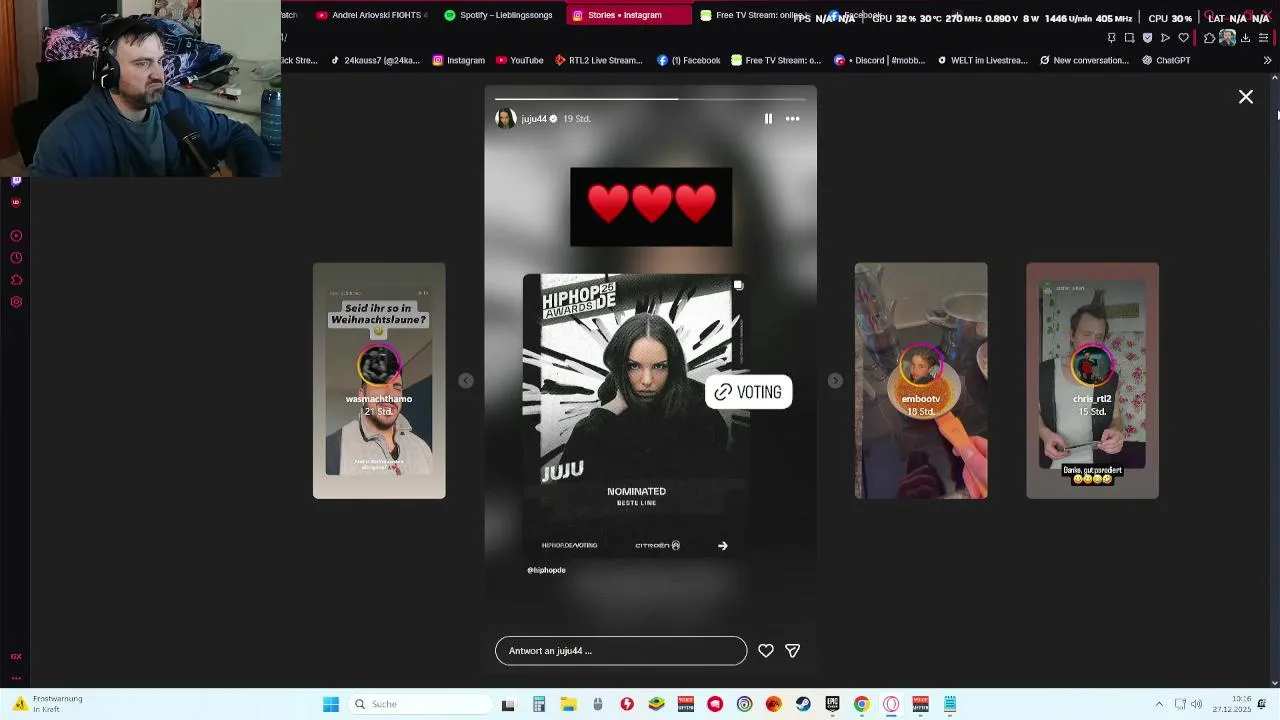1280x720 pixels.
Task: Go to the previous story arrow
Action: coord(466,380)
